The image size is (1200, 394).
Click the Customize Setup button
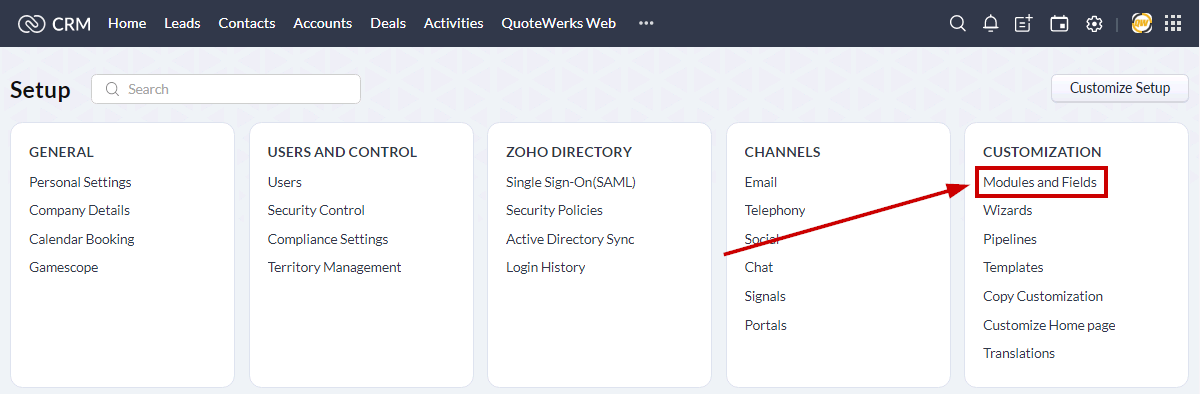1120,88
